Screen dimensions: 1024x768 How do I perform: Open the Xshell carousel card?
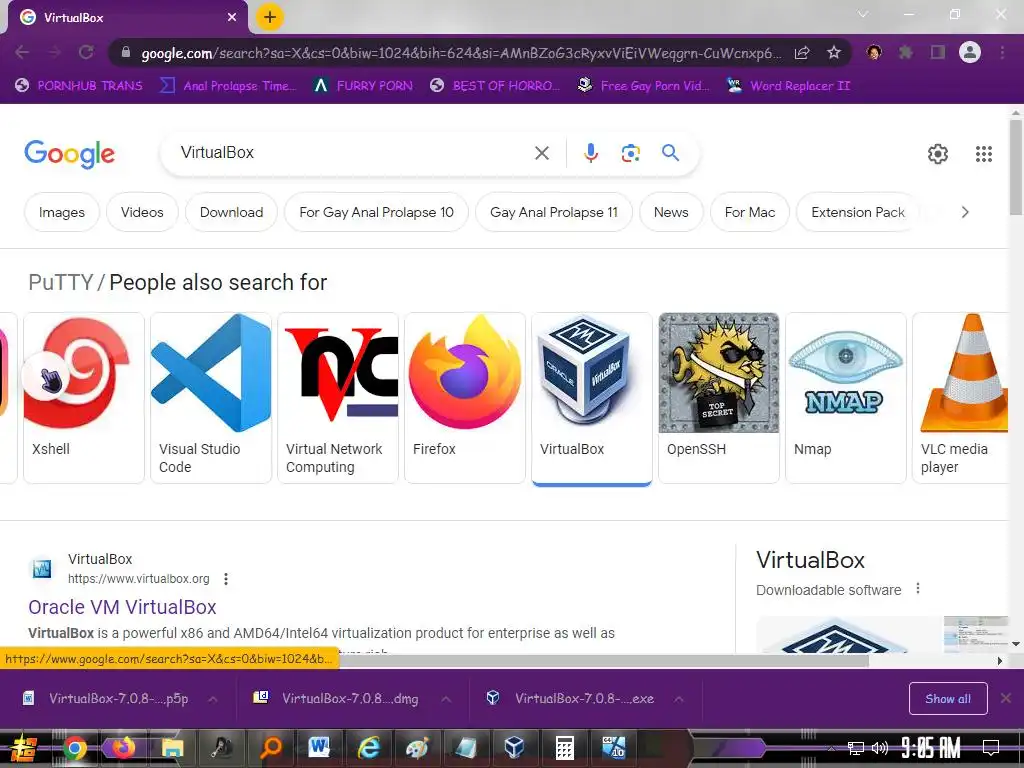point(84,398)
